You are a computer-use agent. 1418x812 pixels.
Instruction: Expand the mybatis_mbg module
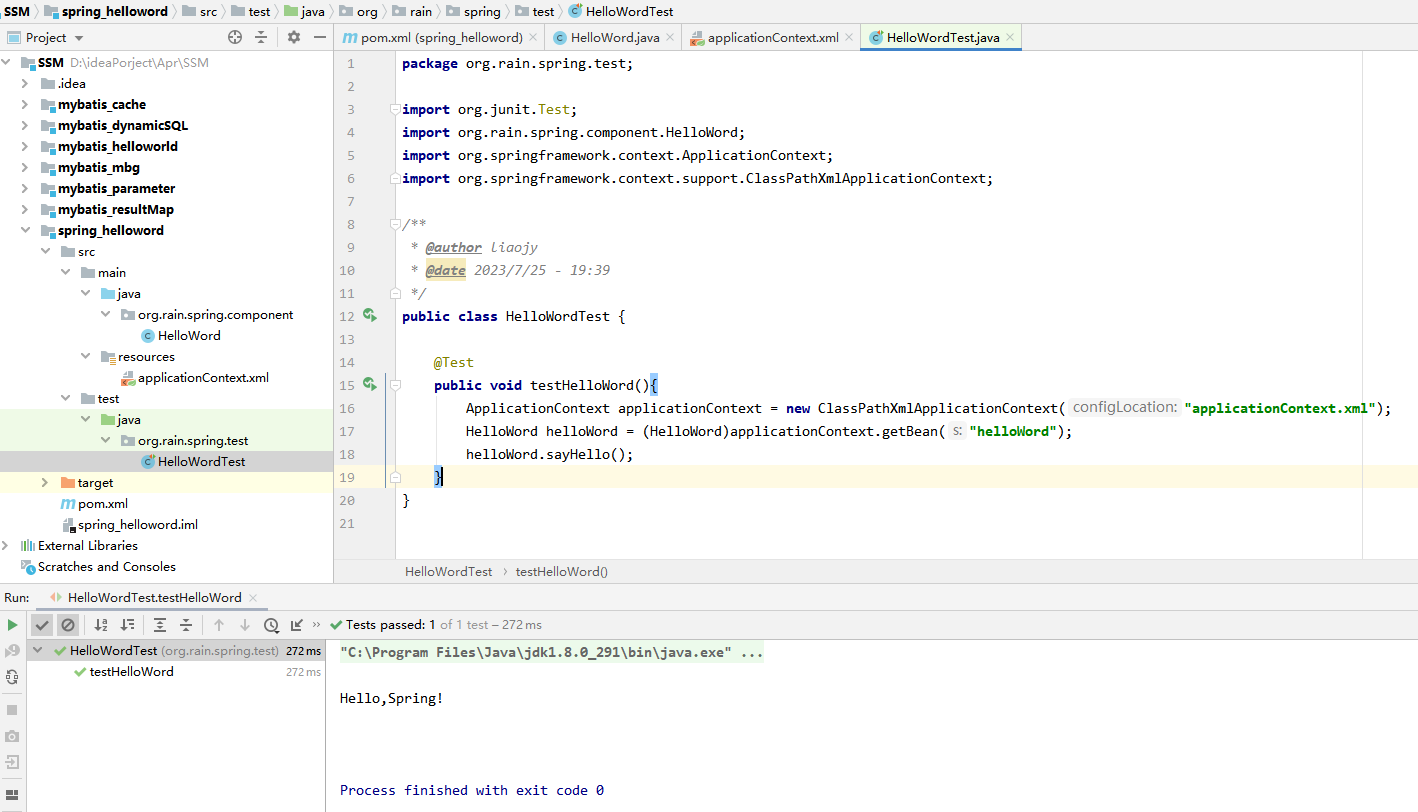[x=26, y=167]
